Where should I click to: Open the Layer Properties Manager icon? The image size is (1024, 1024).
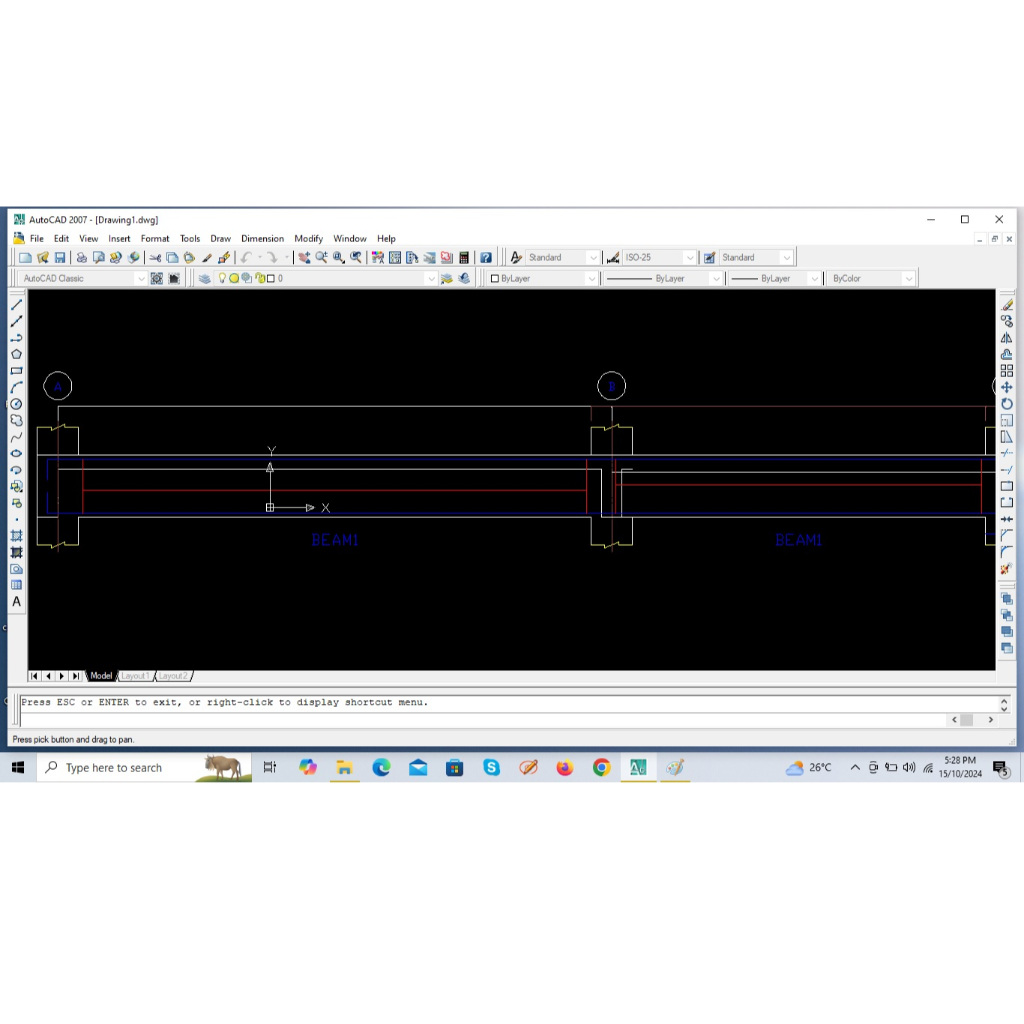click(x=205, y=279)
